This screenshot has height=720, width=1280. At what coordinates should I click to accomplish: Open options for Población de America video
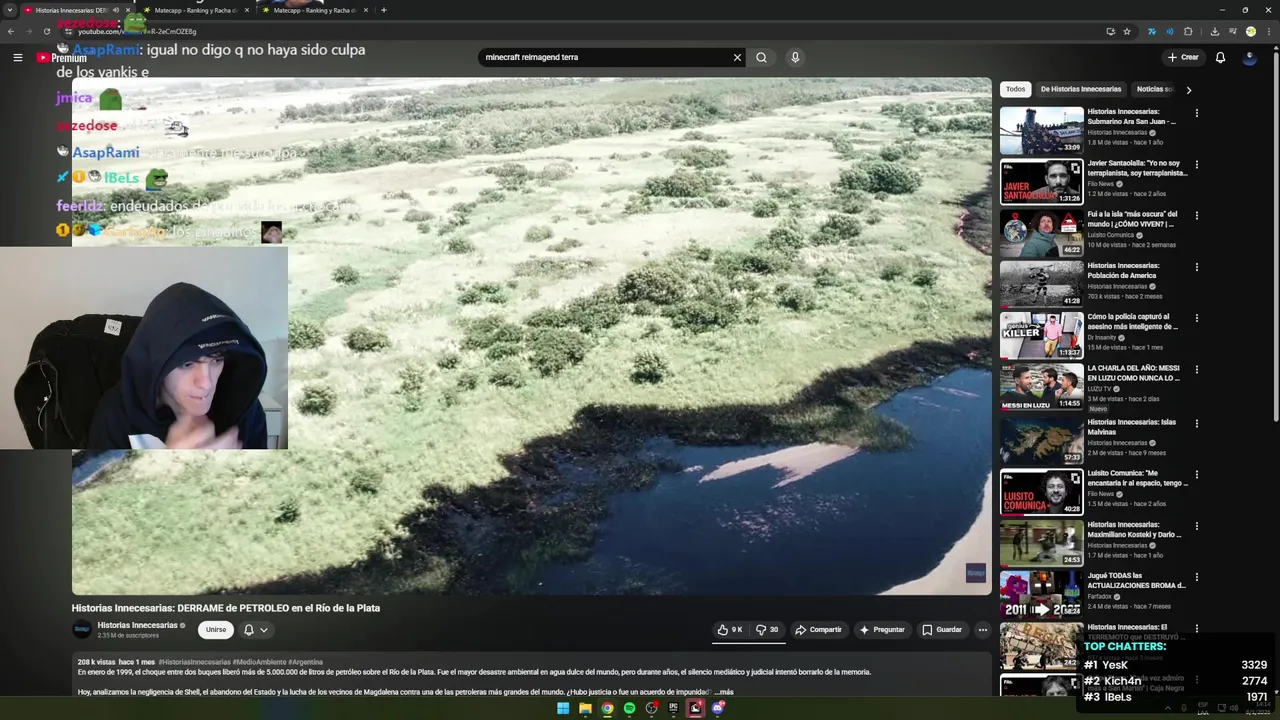point(1196,267)
